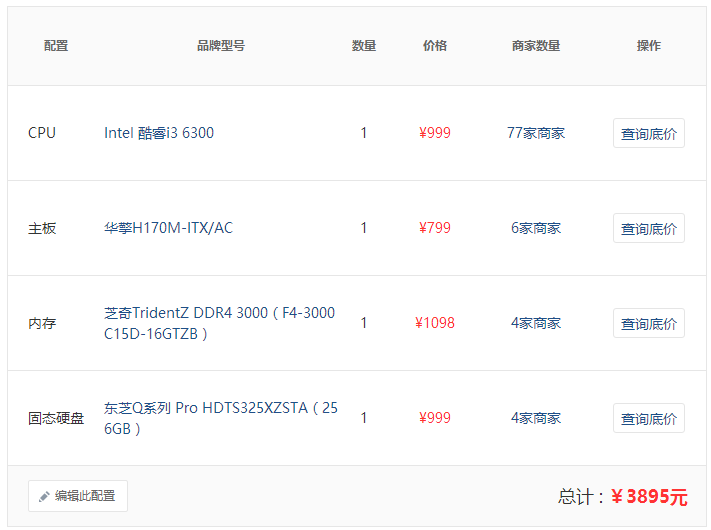
Task: Open the 芝奇TridentZ DDR4 3000 product link
Action: click(x=219, y=323)
